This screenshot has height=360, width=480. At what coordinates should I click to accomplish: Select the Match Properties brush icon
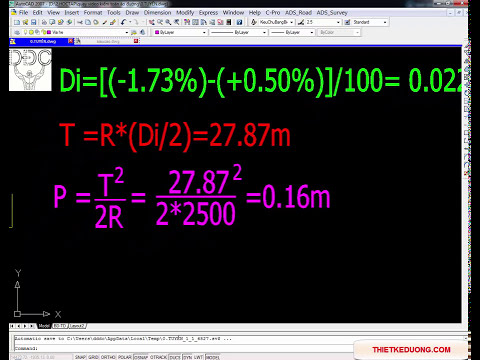coord(113,22)
